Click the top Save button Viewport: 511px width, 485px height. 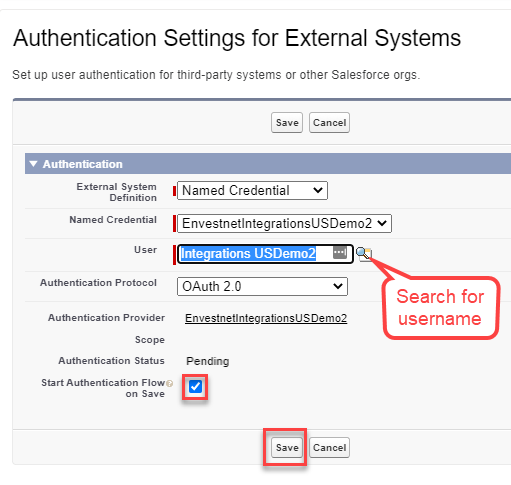[x=287, y=123]
